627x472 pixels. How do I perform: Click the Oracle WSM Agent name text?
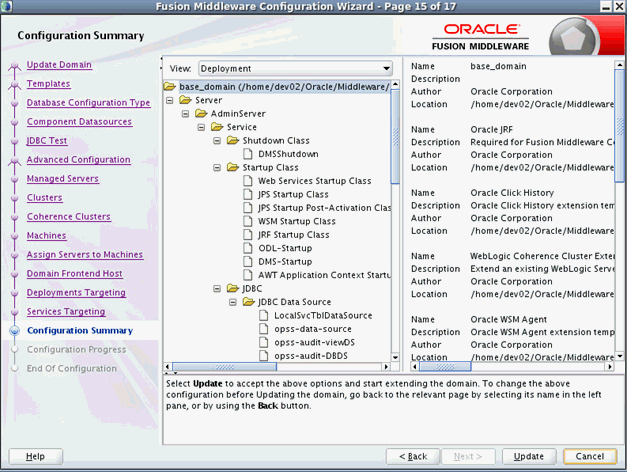[x=508, y=320]
